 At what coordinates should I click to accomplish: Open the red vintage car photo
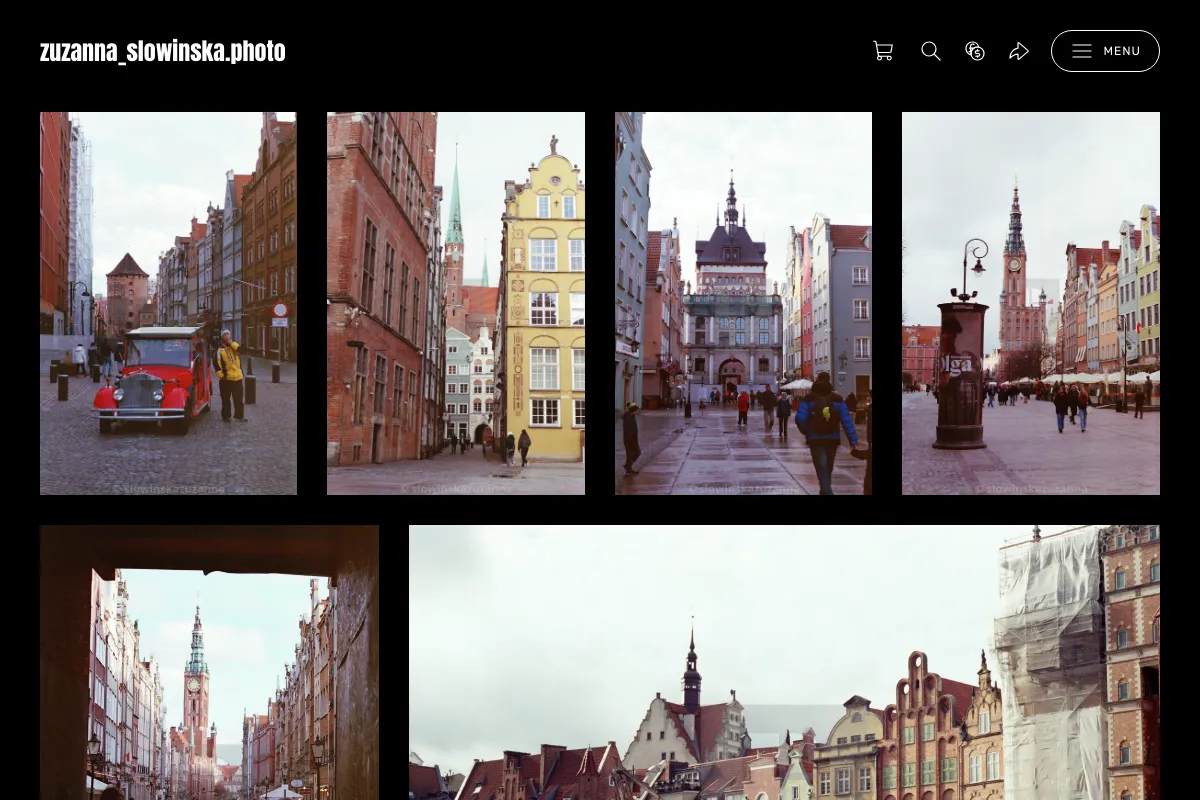pos(168,303)
